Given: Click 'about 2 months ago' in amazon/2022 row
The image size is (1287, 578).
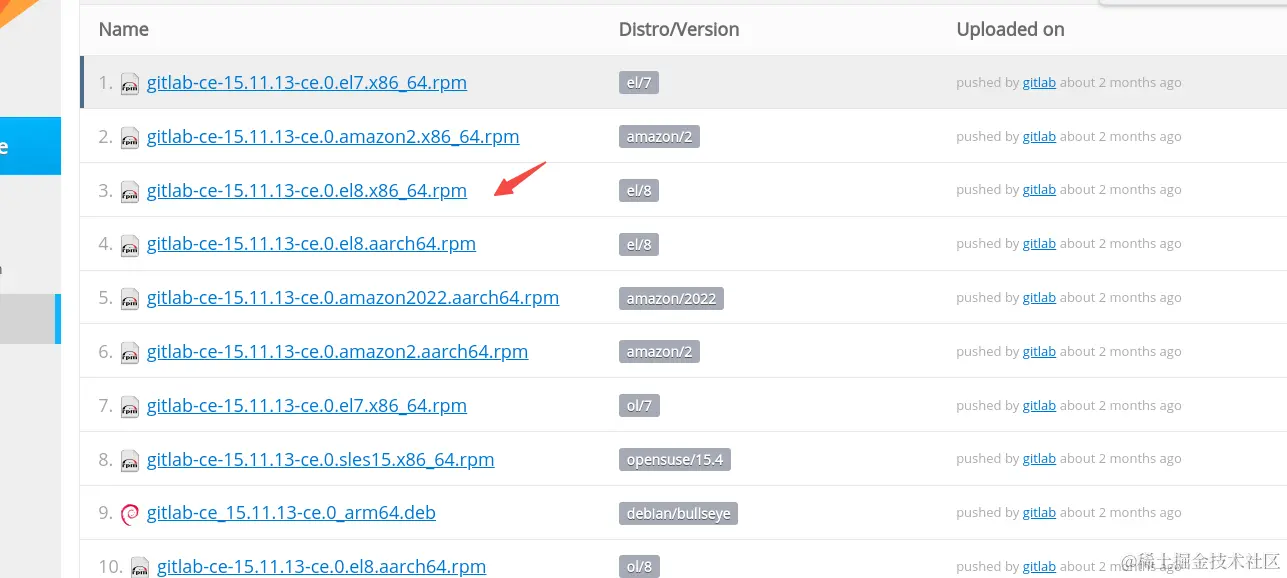Looking at the screenshot, I should 1121,298.
